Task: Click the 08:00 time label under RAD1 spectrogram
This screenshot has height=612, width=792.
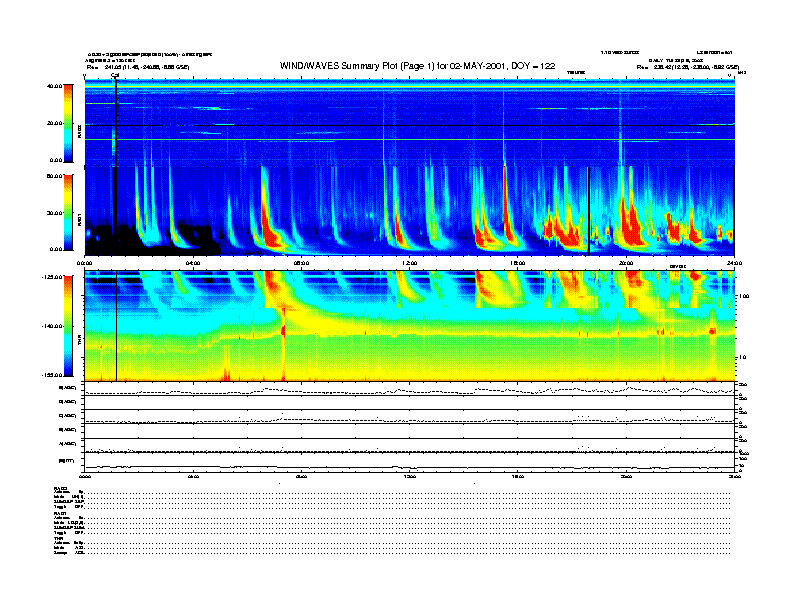Action: point(301,263)
